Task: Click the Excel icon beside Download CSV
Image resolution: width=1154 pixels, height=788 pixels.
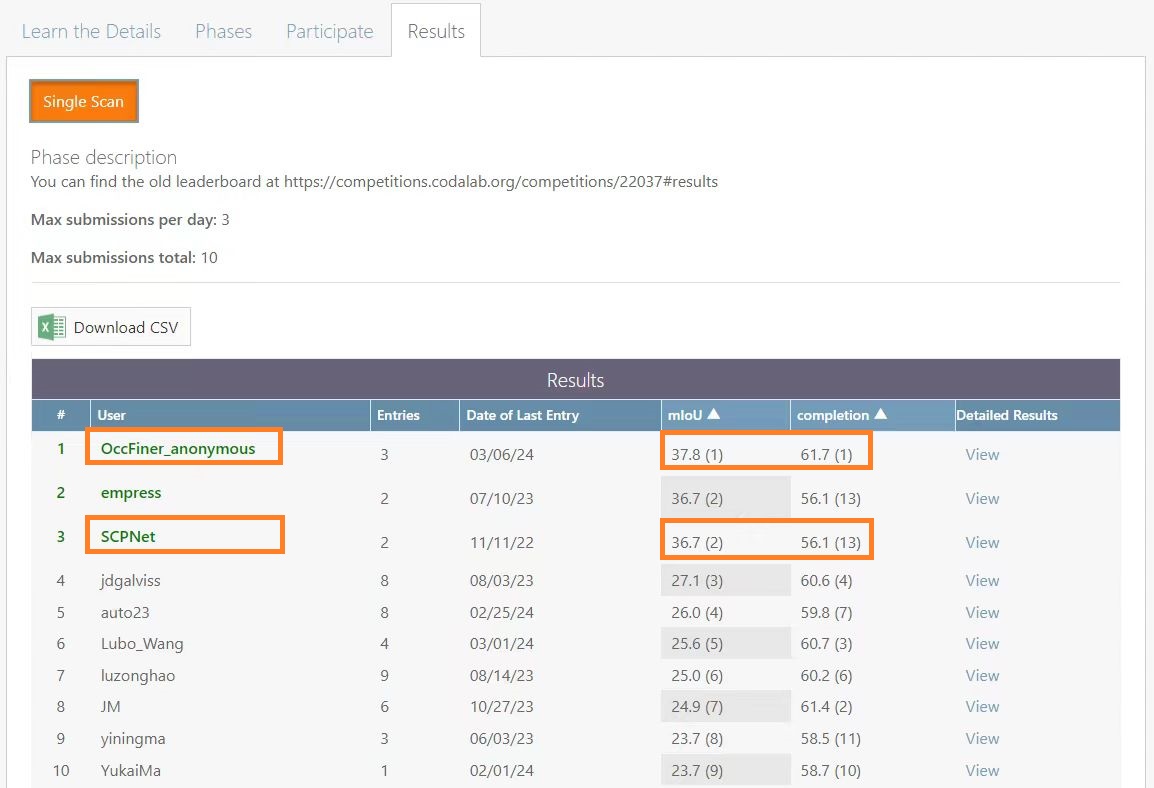Action: 52,327
